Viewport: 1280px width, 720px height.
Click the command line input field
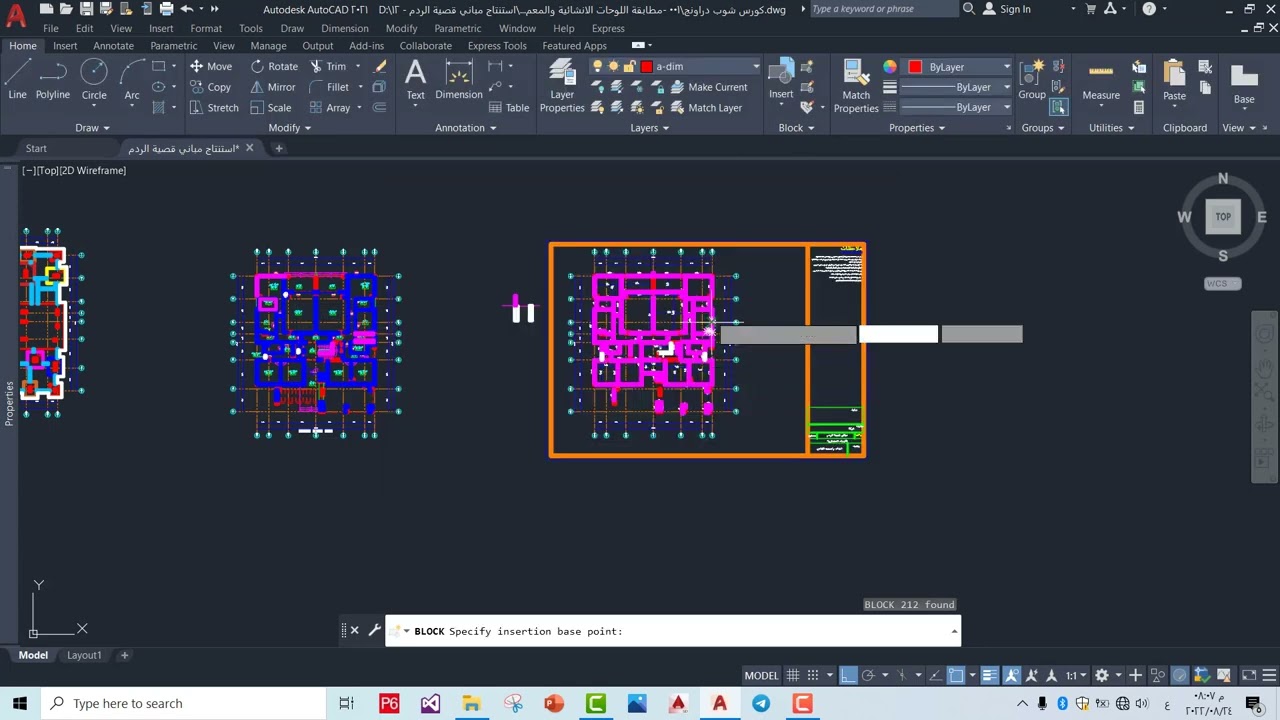(672, 631)
